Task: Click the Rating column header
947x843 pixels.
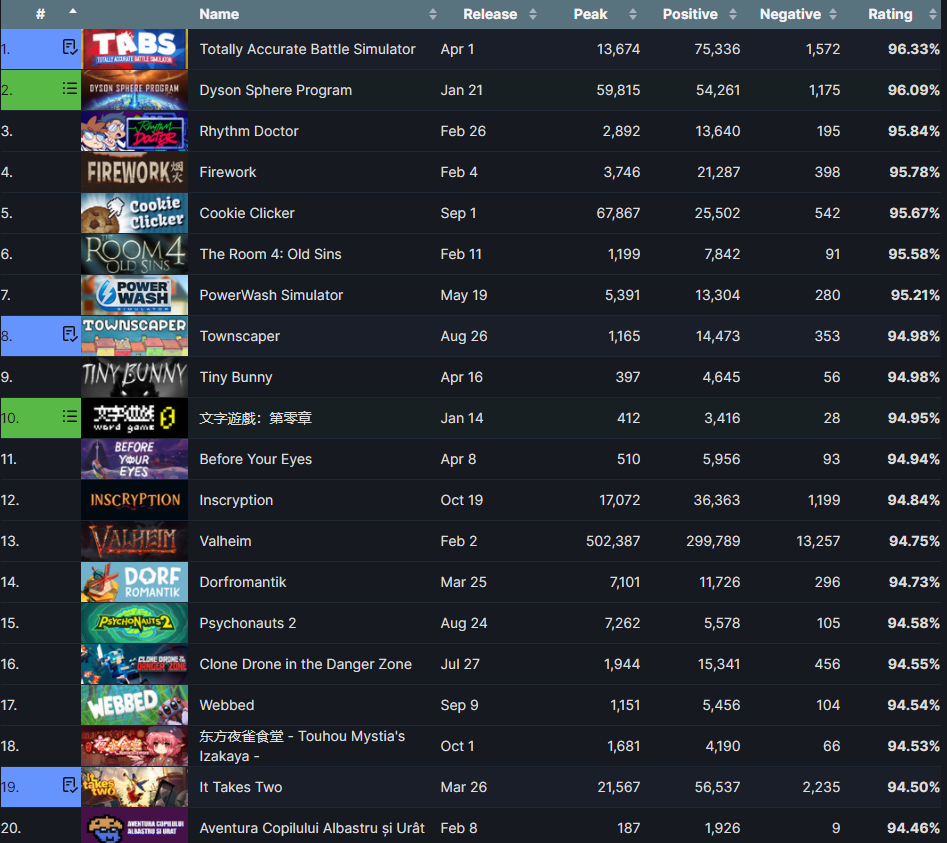Action: point(890,14)
